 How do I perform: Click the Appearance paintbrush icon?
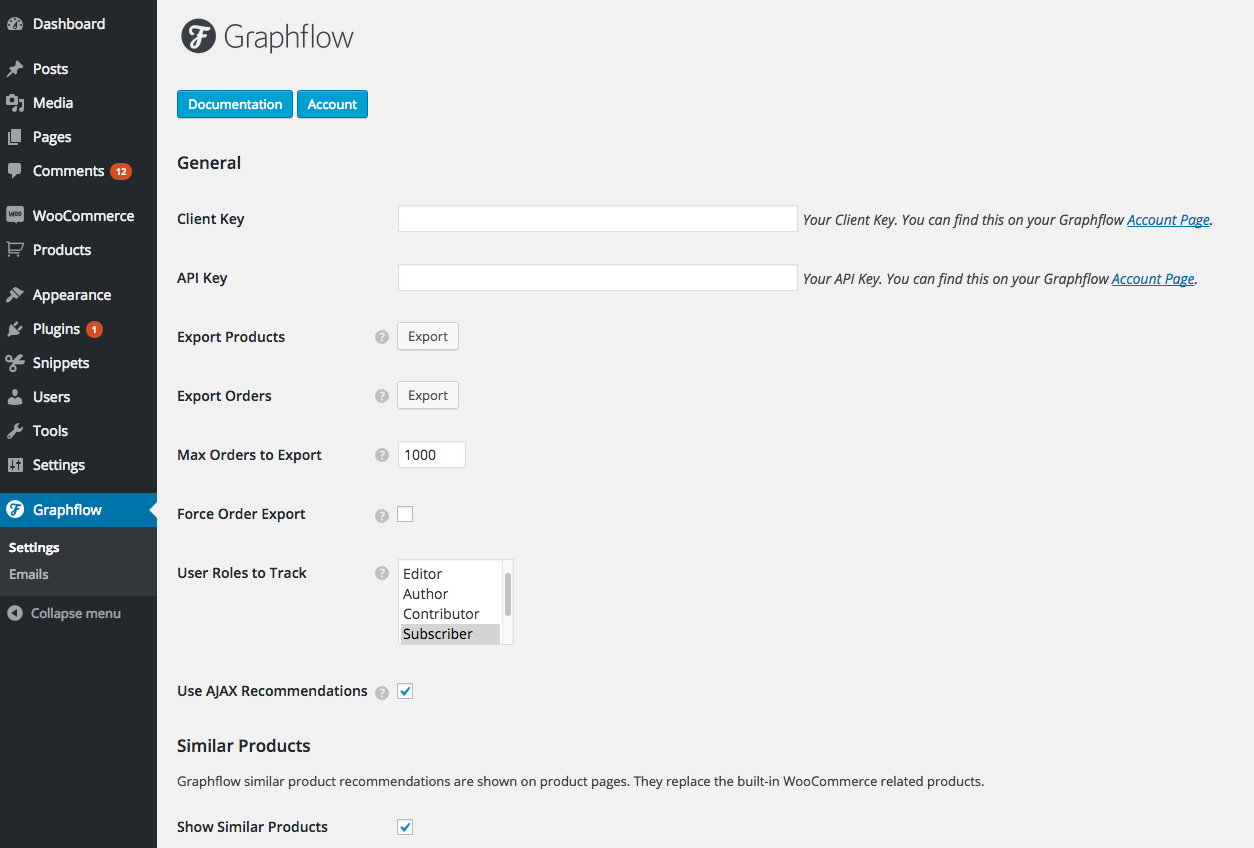tap(15, 295)
